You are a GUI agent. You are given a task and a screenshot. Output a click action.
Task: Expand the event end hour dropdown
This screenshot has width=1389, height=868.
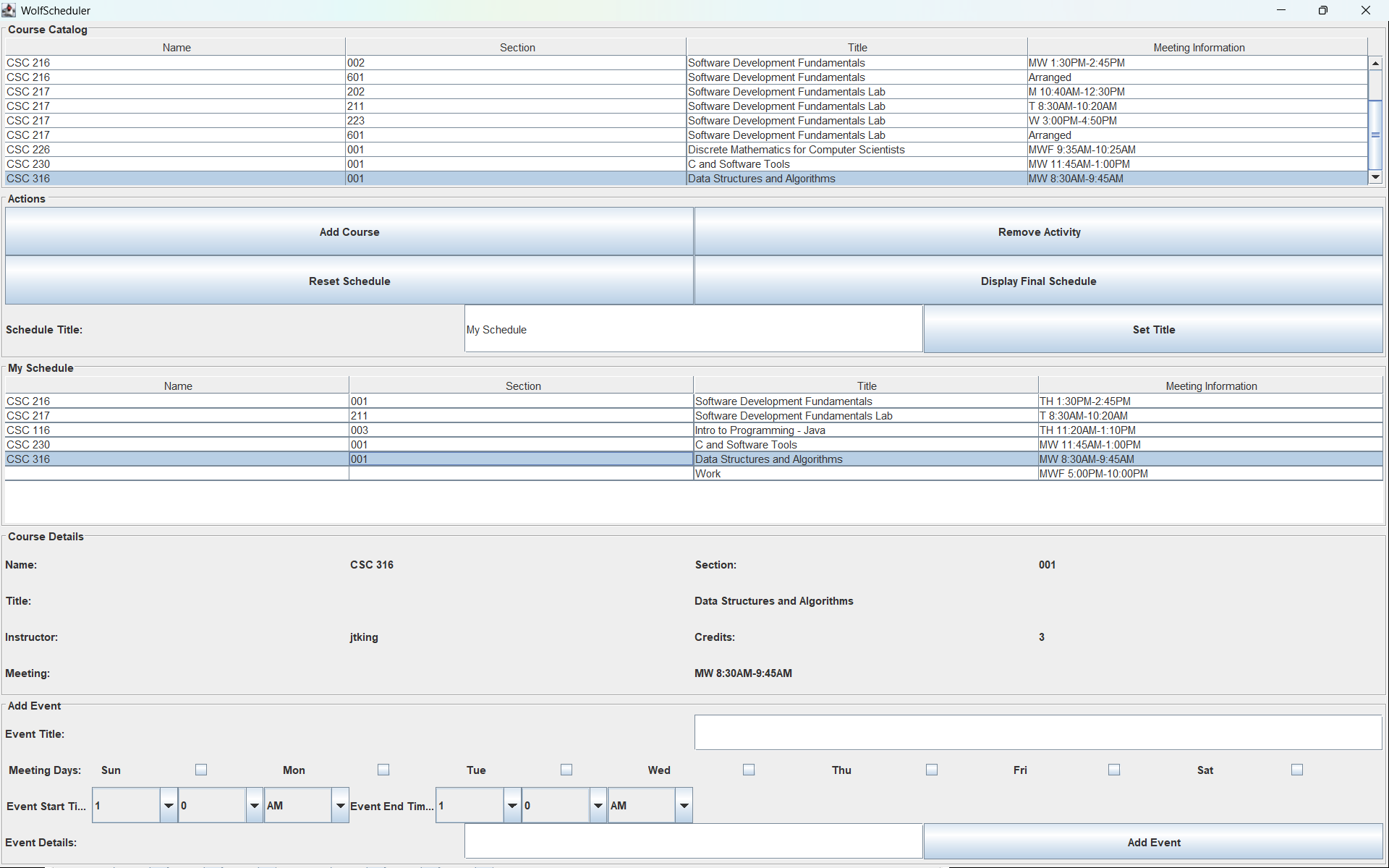512,806
